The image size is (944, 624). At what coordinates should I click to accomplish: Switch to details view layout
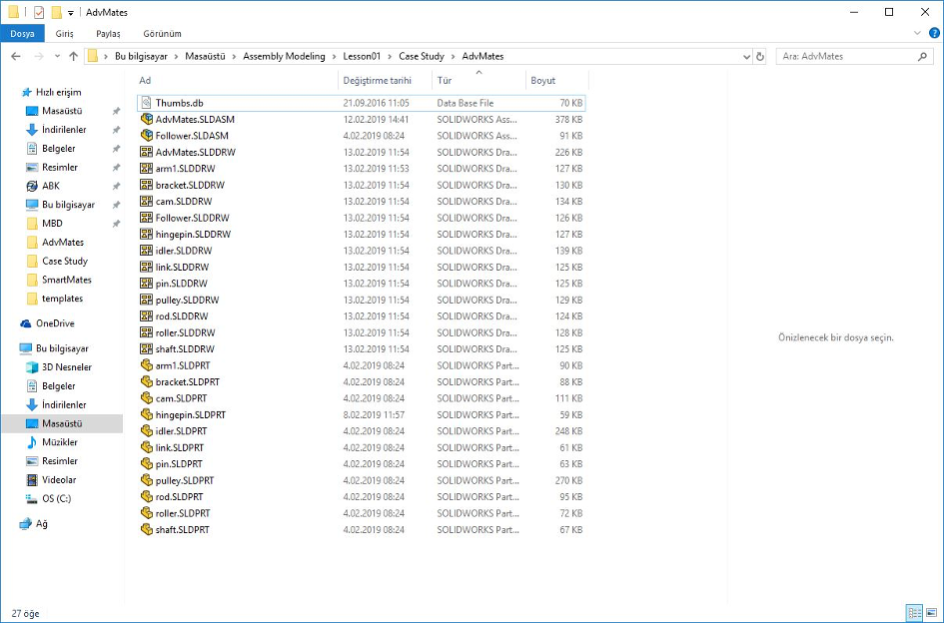(x=913, y=612)
